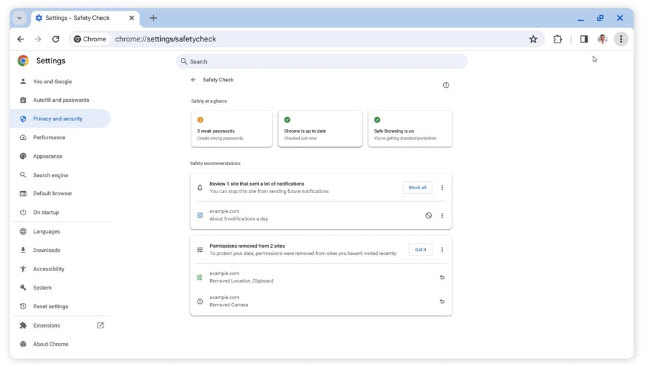The width and height of the screenshot is (650, 365).
Task: Open About Chrome page
Action: pos(60,344)
